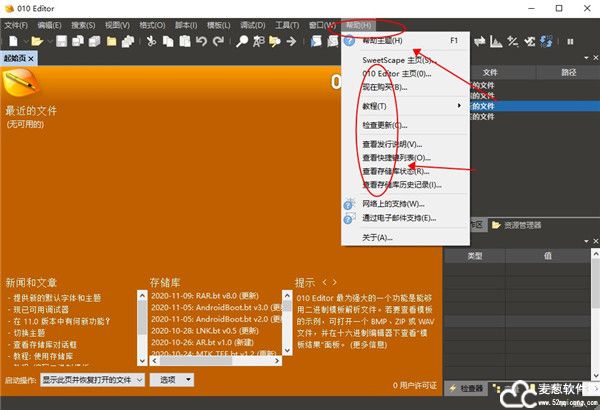Choose 查看快捷键列表(O) menu item

tap(406, 158)
